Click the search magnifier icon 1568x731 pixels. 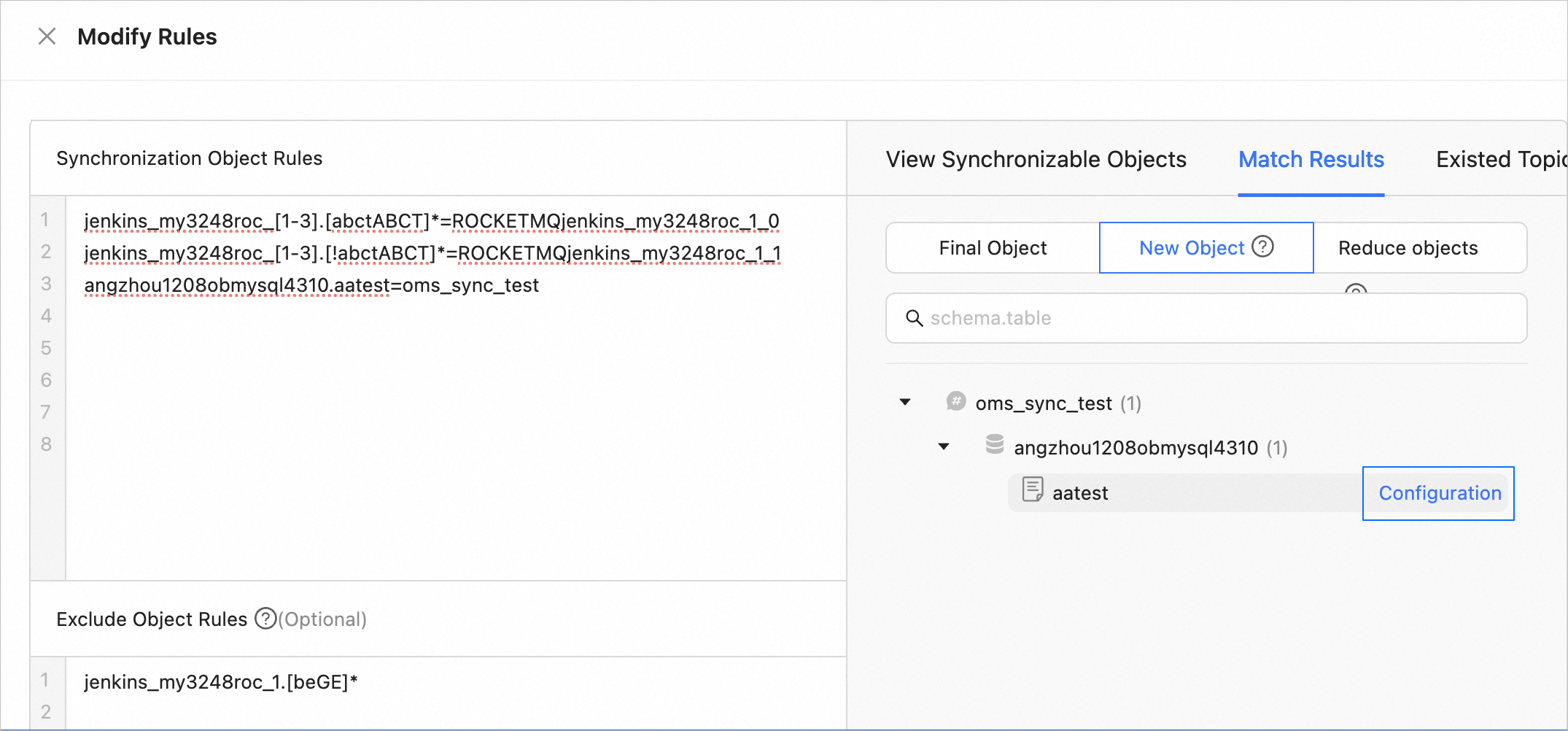914,318
